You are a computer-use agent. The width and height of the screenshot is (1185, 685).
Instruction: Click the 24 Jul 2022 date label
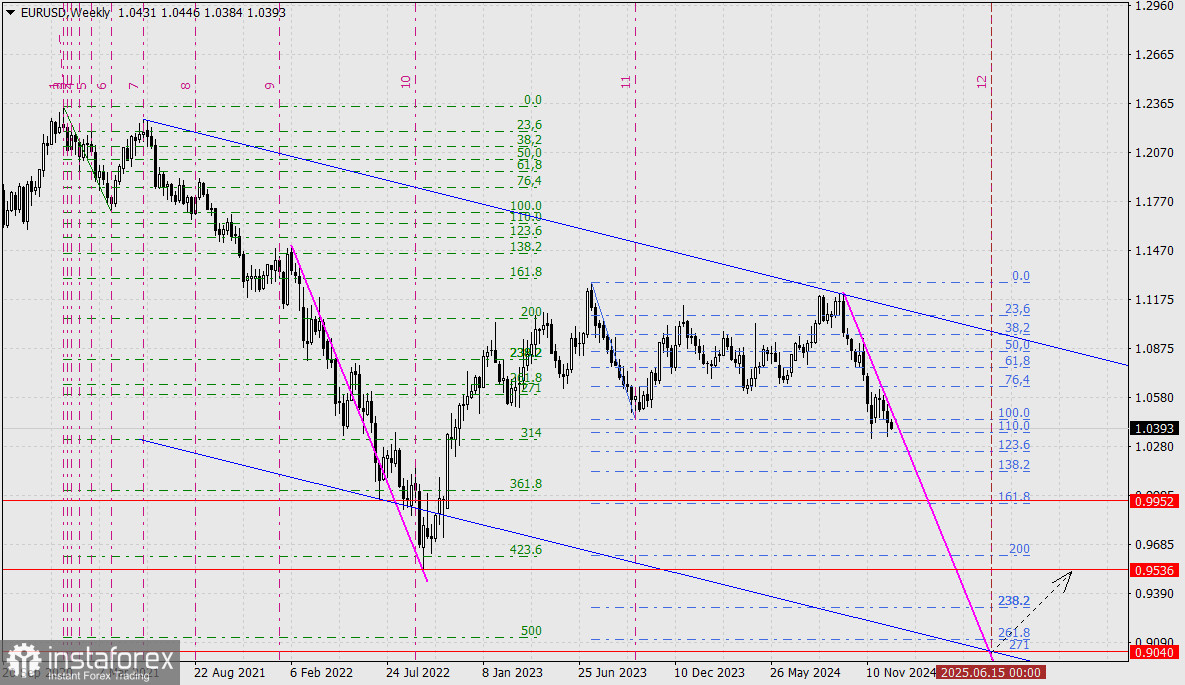[x=418, y=673]
